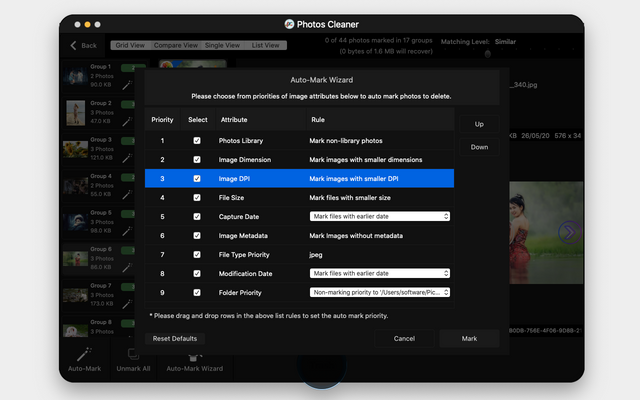Switch to Compare View tab
Screen dimensions: 640x400
[176, 45]
